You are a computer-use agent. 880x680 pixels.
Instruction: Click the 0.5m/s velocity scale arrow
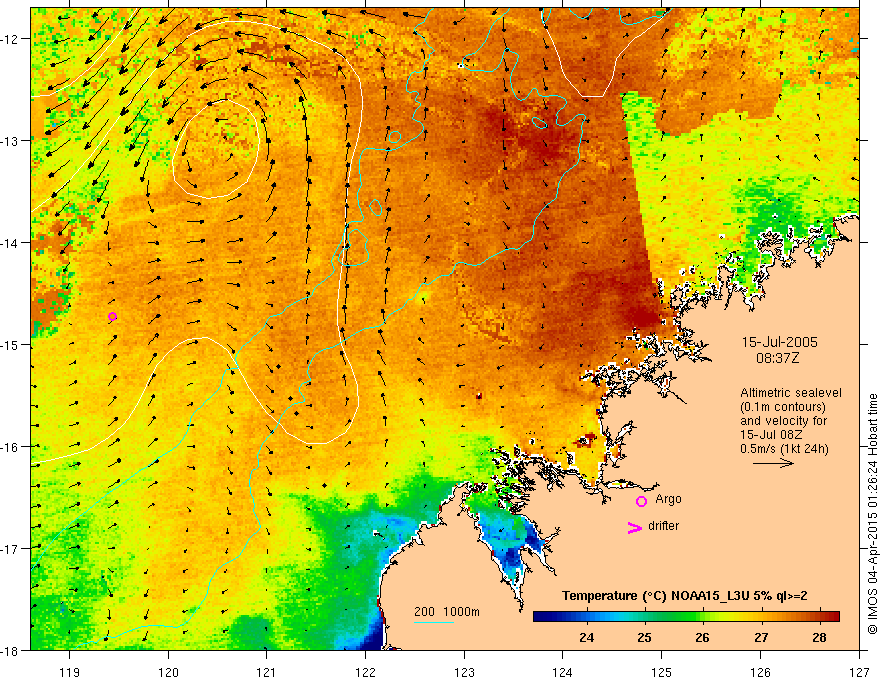[x=773, y=463]
